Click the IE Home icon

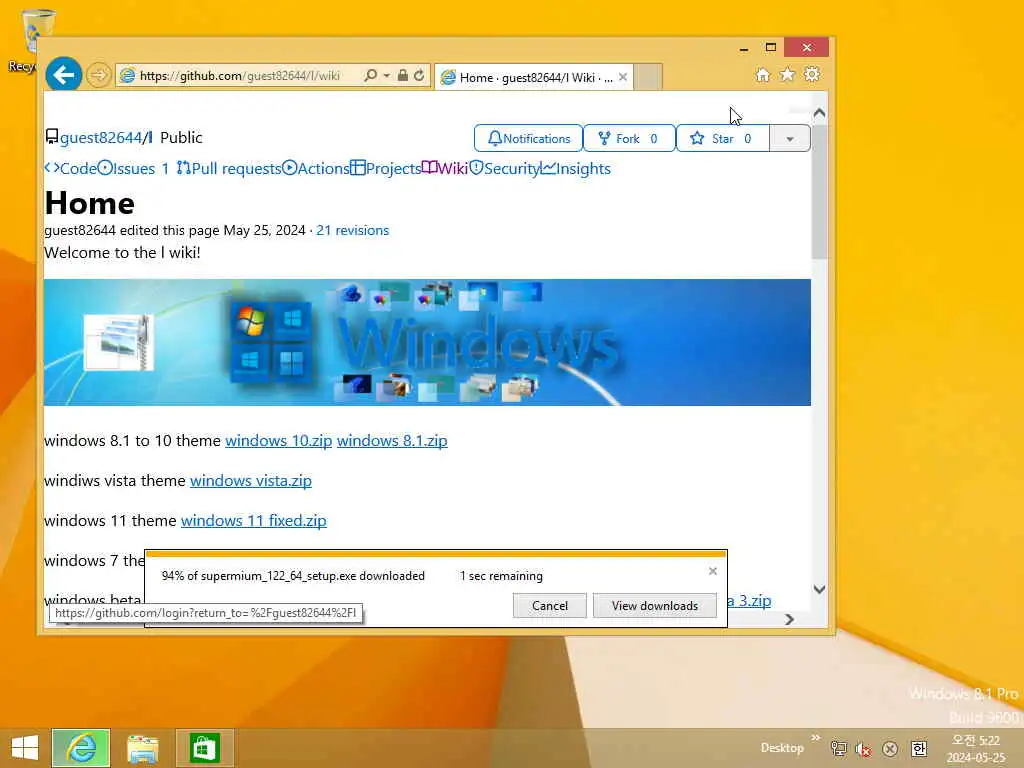pyautogui.click(x=763, y=74)
